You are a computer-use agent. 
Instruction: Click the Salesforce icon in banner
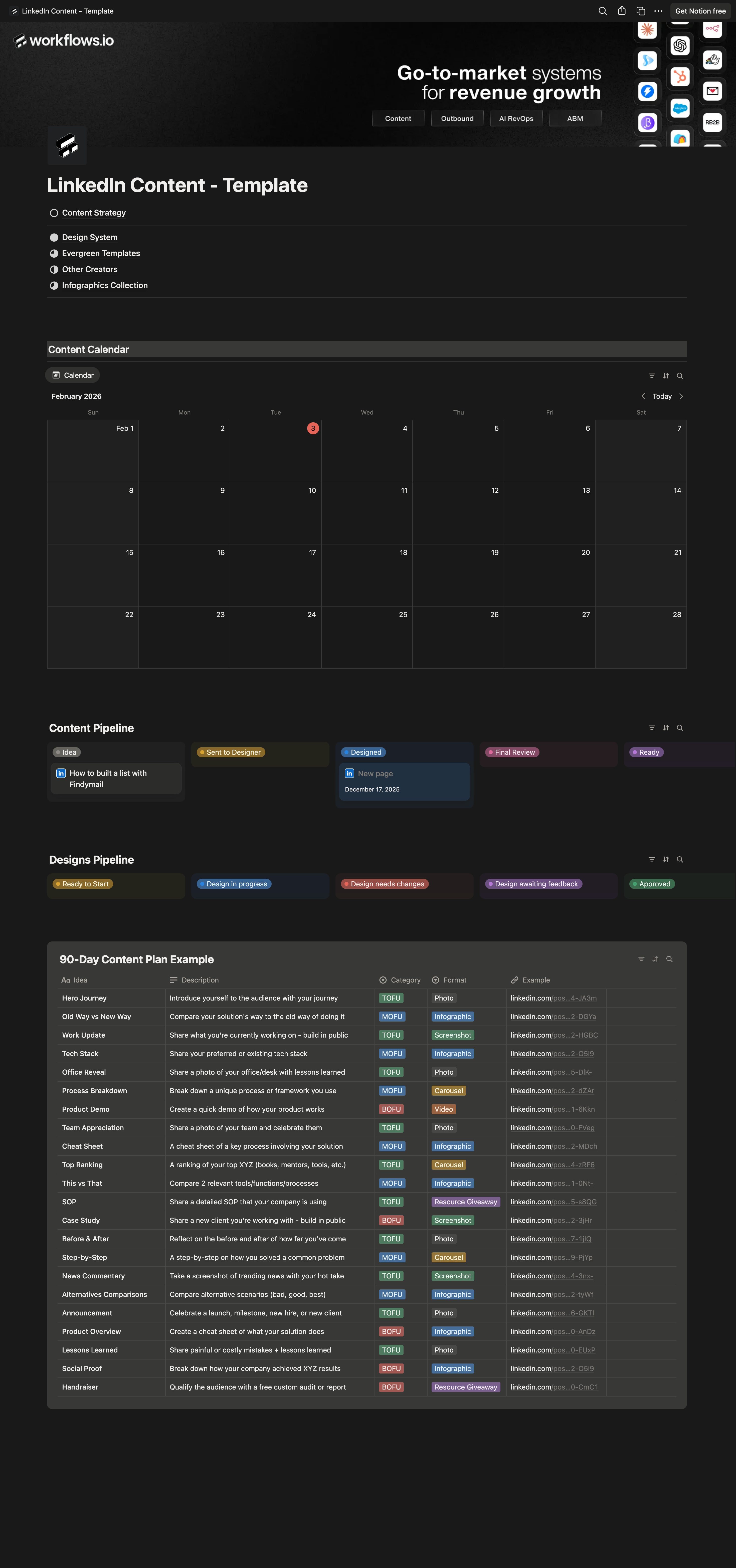click(679, 108)
